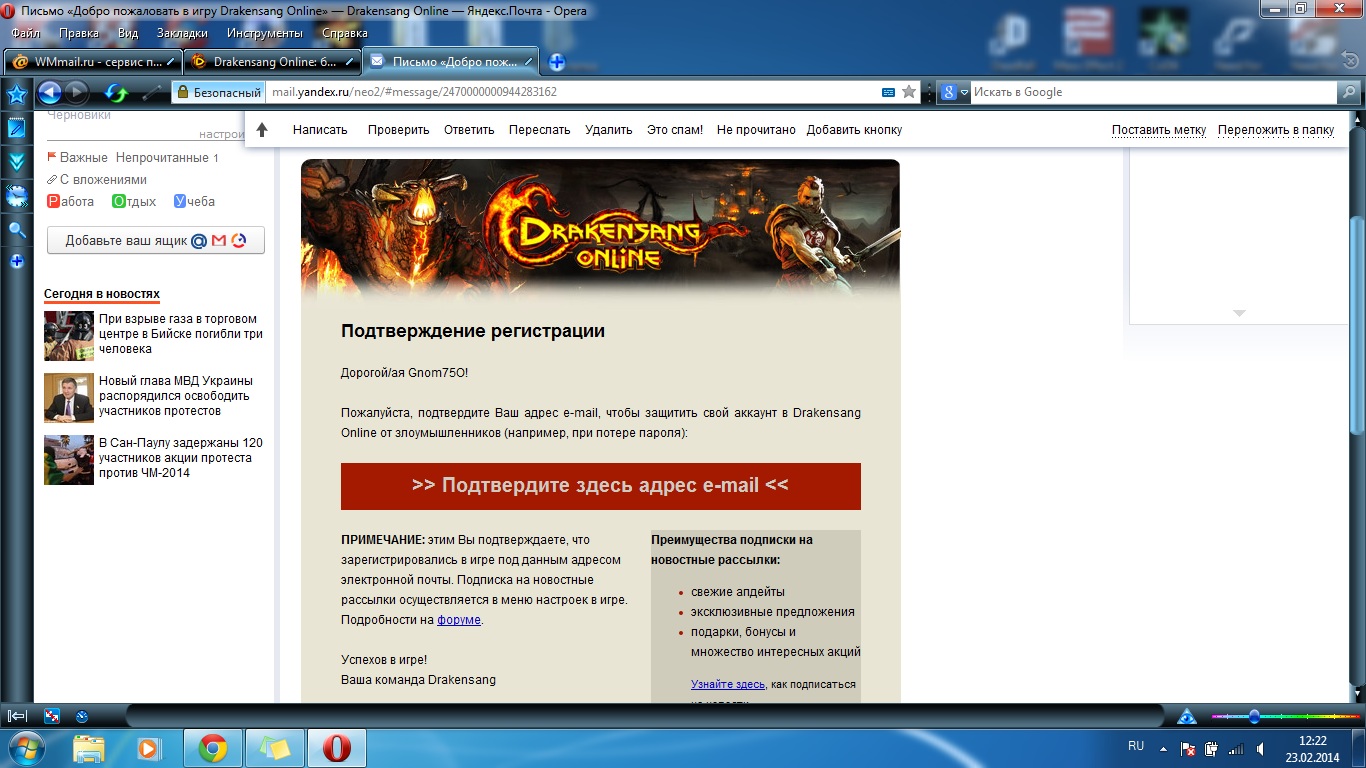The height and width of the screenshot is (768, 1366).
Task: Click Не прочитано to mark unread
Action: tap(756, 130)
